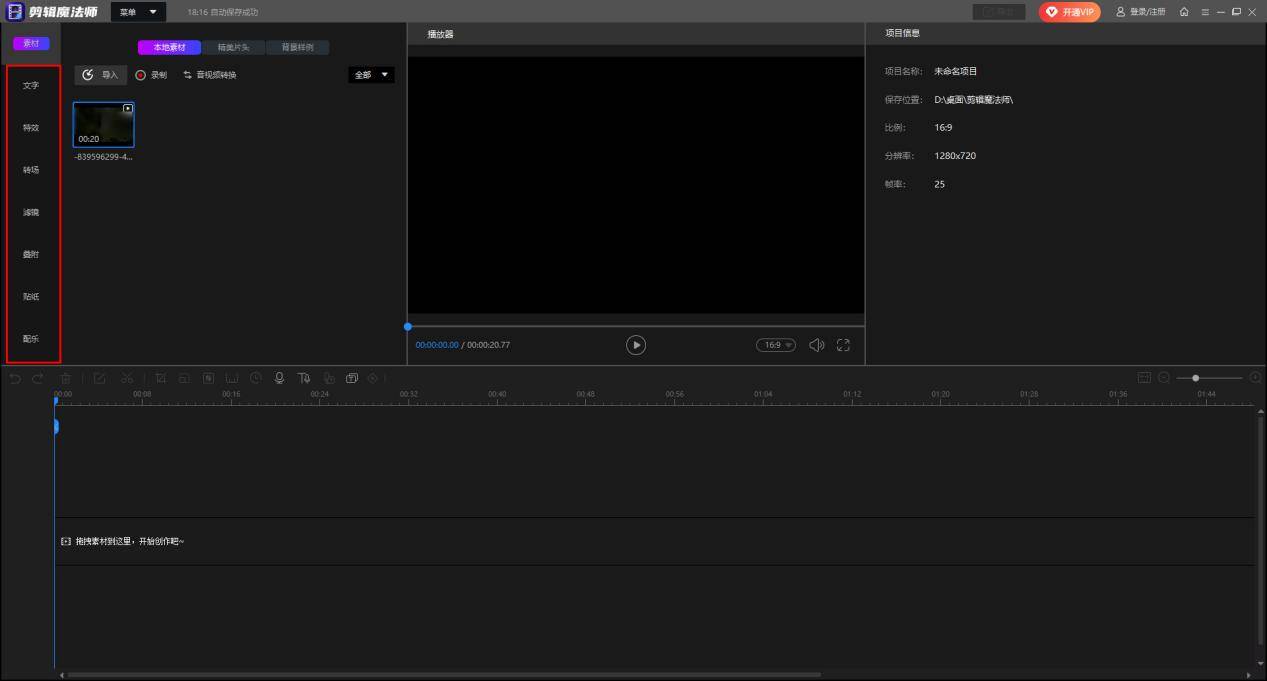Open the 16:9 aspect ratio dropdown
Image resolution: width=1267 pixels, height=681 pixels.
(x=776, y=345)
